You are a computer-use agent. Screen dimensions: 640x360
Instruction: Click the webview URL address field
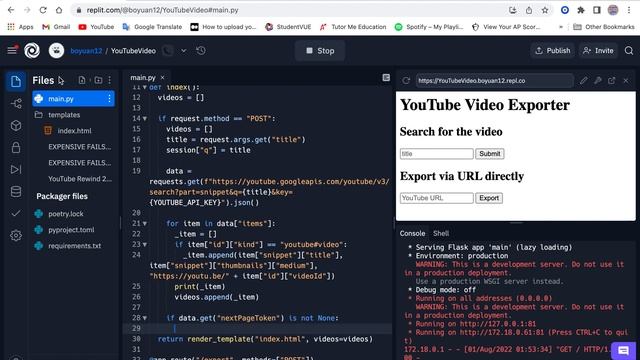tap(494, 81)
